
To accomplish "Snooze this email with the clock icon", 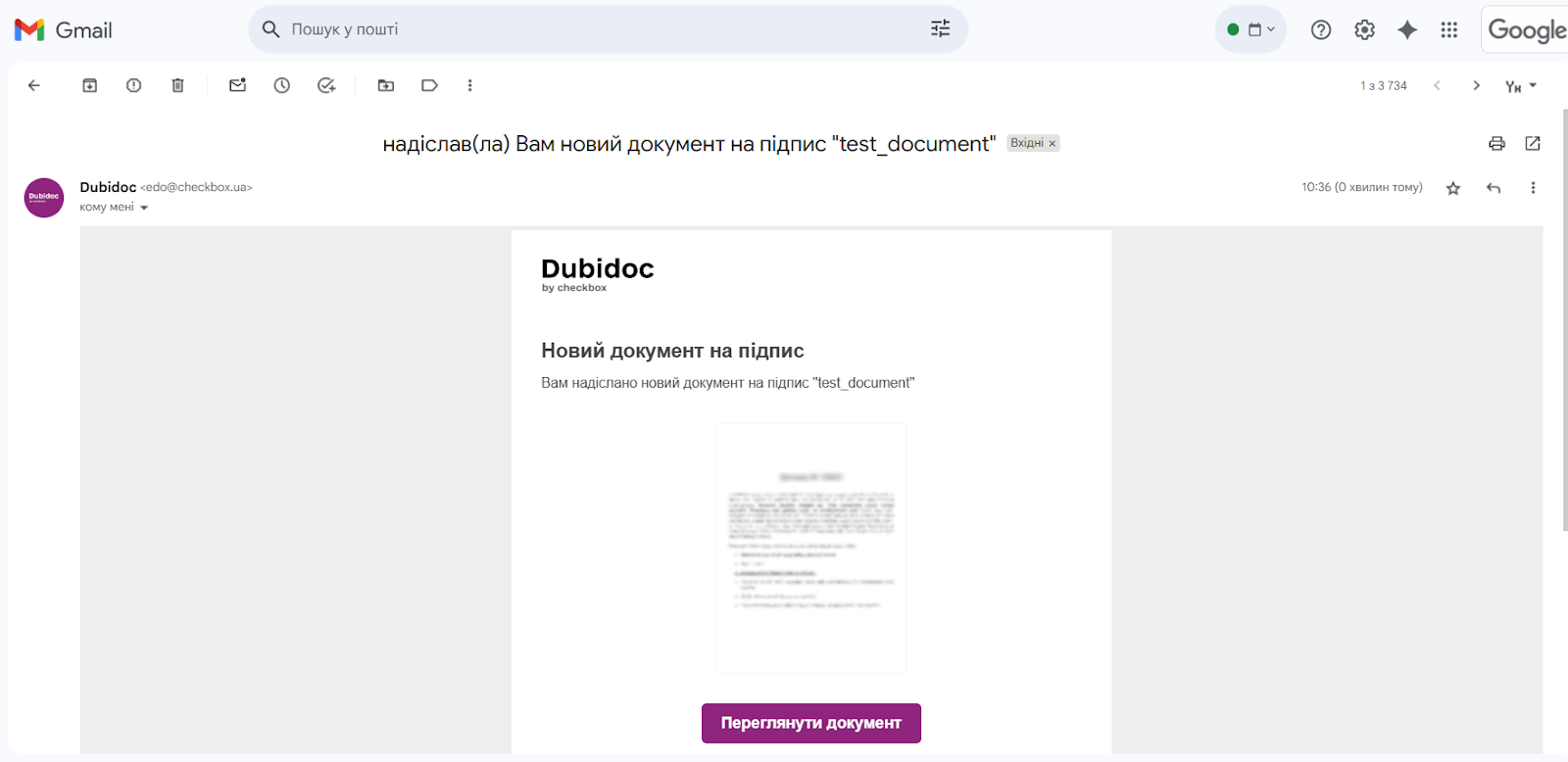I will tap(282, 86).
